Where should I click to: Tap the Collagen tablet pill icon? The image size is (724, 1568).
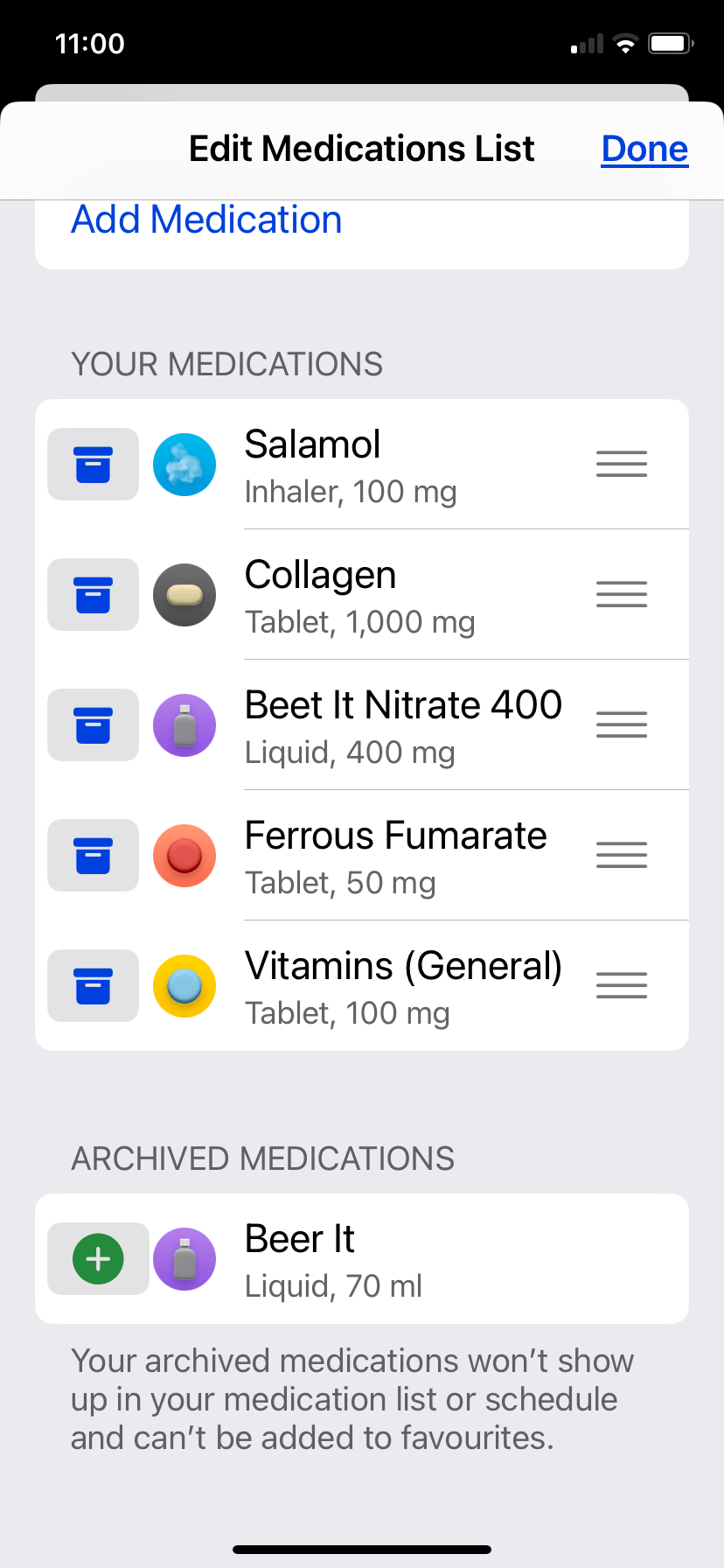(x=184, y=595)
